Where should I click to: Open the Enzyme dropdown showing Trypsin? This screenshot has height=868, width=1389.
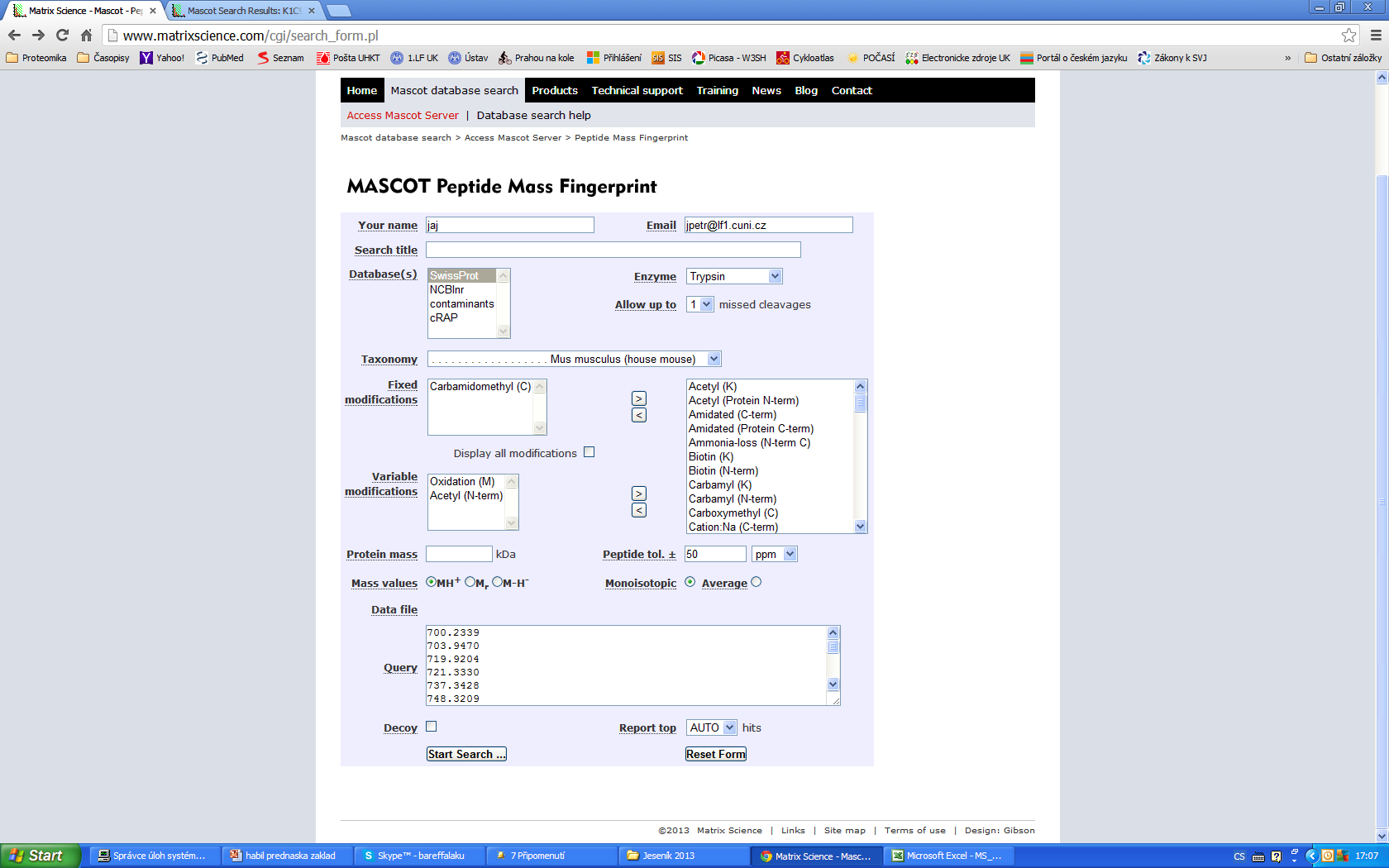[x=734, y=276]
